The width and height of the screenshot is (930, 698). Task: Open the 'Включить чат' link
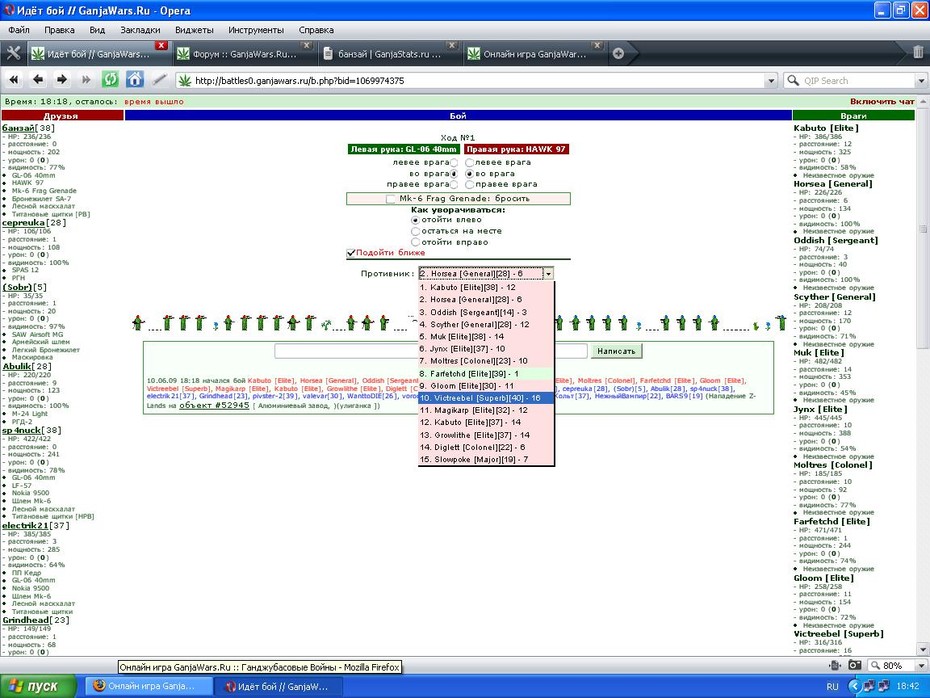click(x=882, y=101)
